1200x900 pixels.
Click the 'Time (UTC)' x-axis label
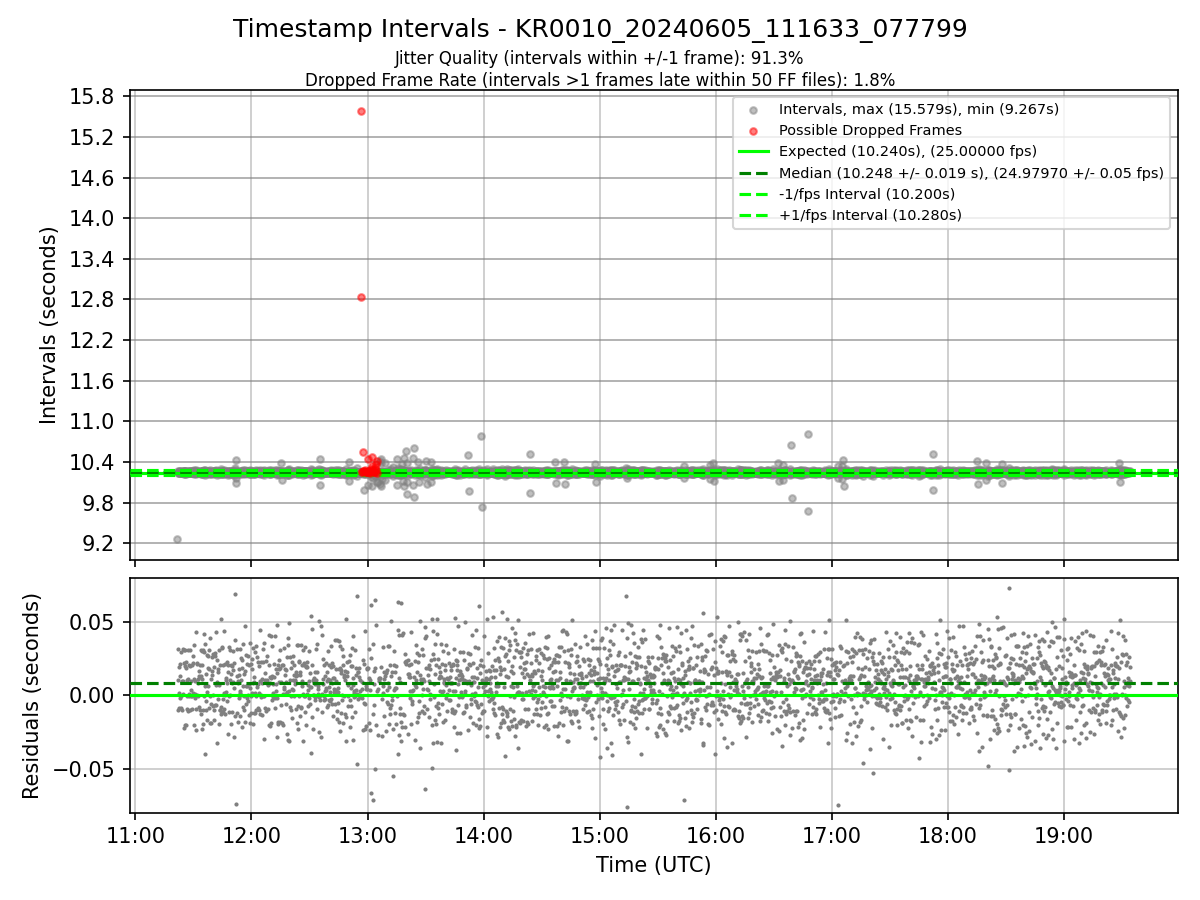(654, 865)
